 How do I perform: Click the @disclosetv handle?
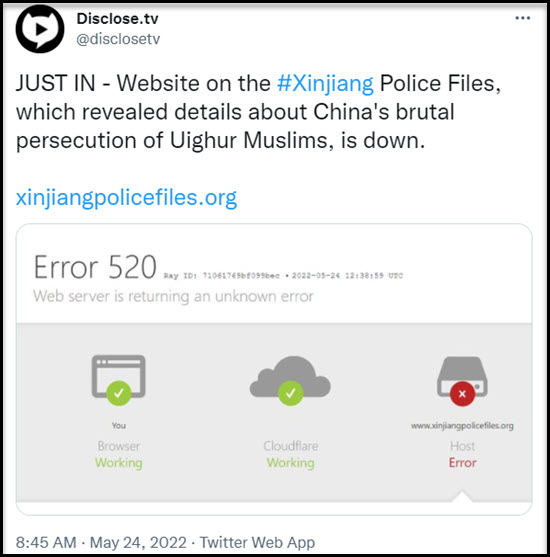pyautogui.click(x=118, y=39)
